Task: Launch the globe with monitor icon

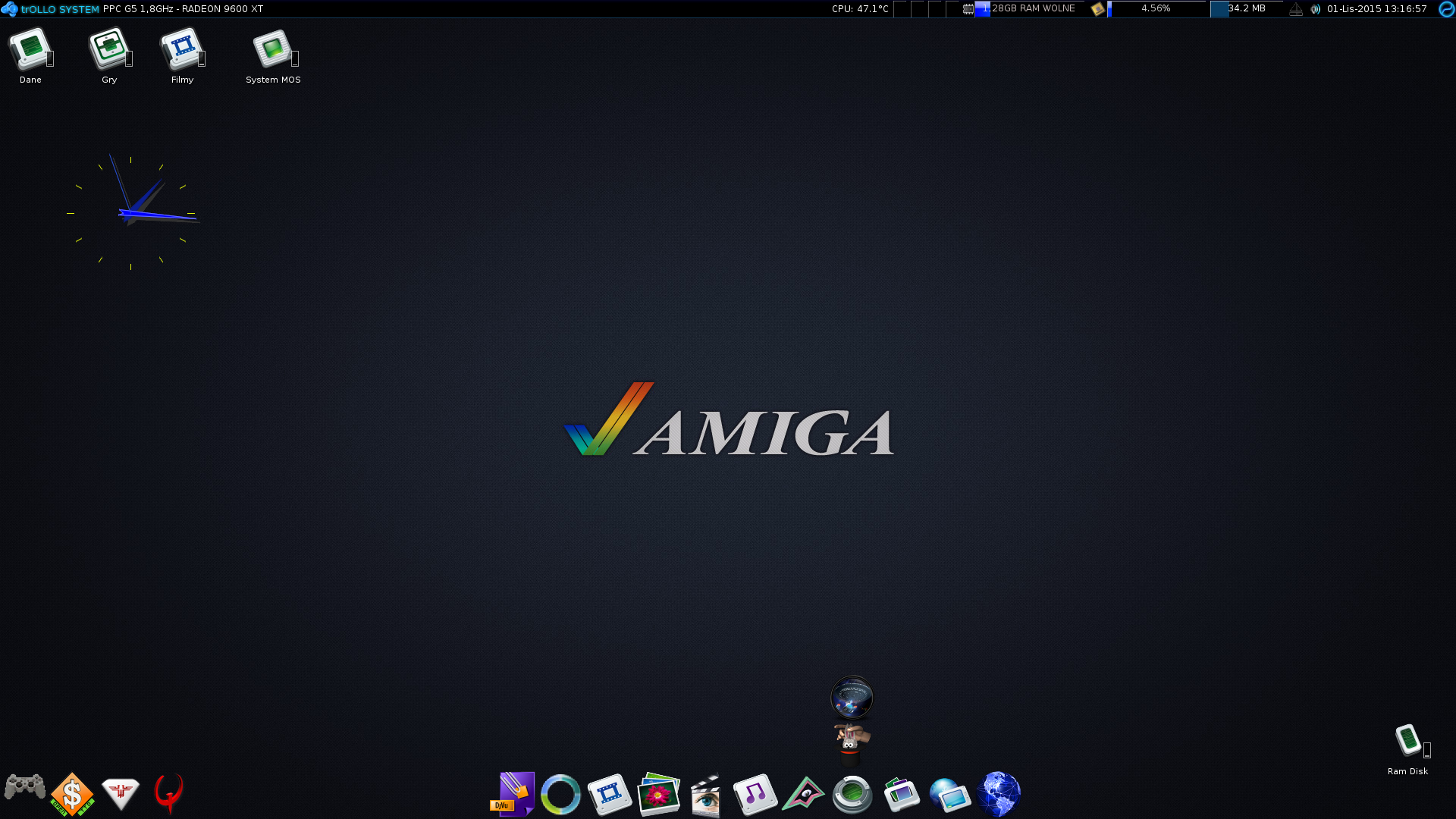Action: pyautogui.click(x=949, y=795)
